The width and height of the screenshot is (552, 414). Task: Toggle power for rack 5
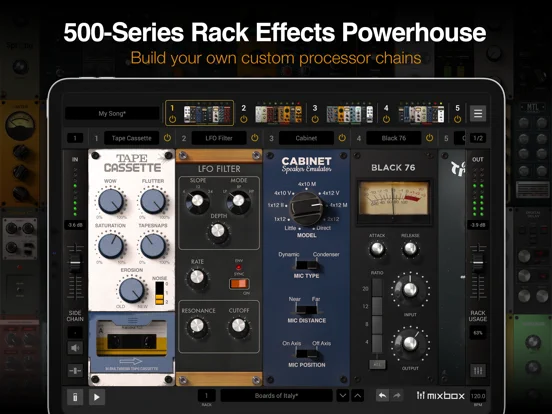point(457,119)
